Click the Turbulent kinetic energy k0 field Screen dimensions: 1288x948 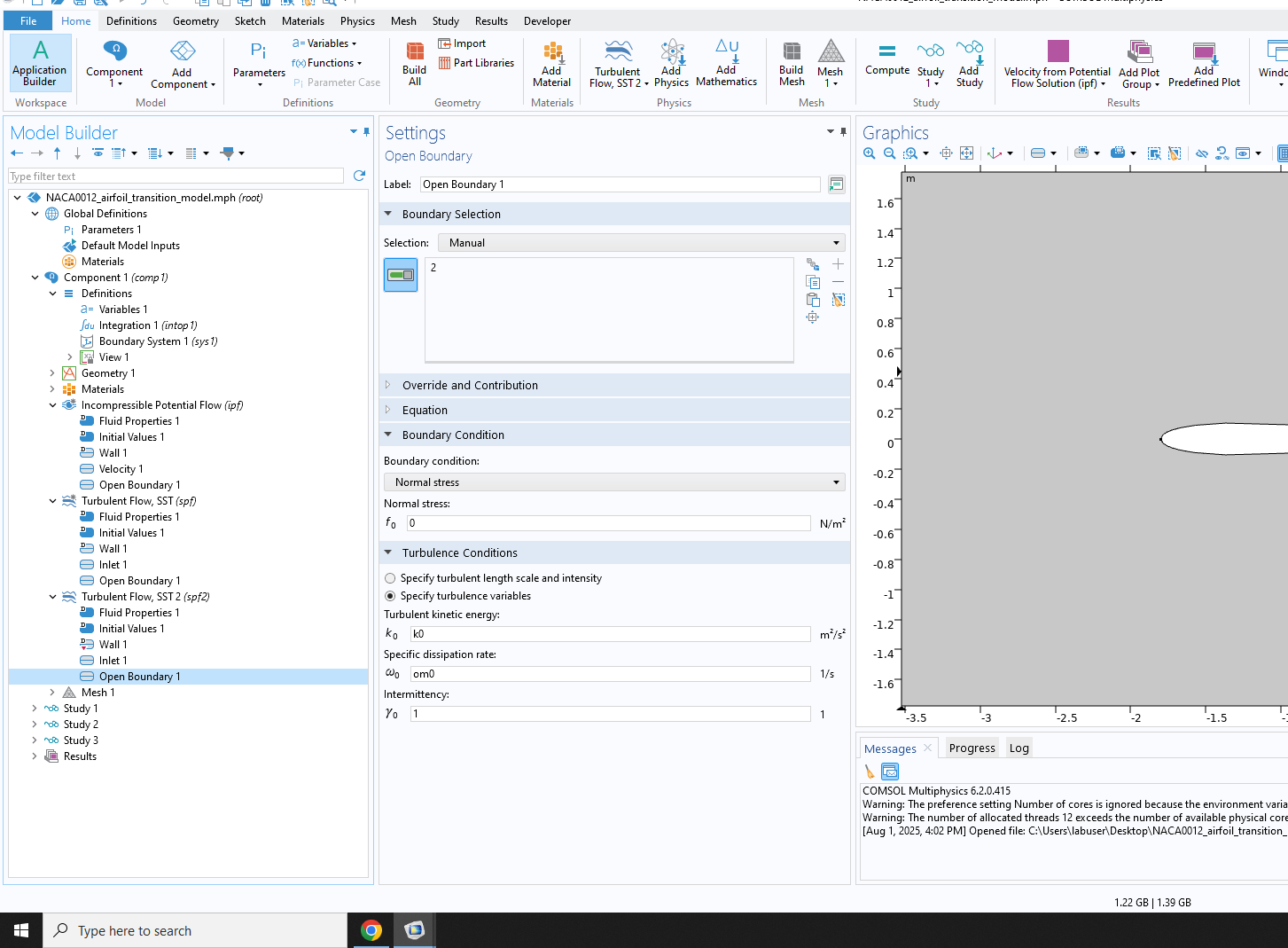[610, 634]
